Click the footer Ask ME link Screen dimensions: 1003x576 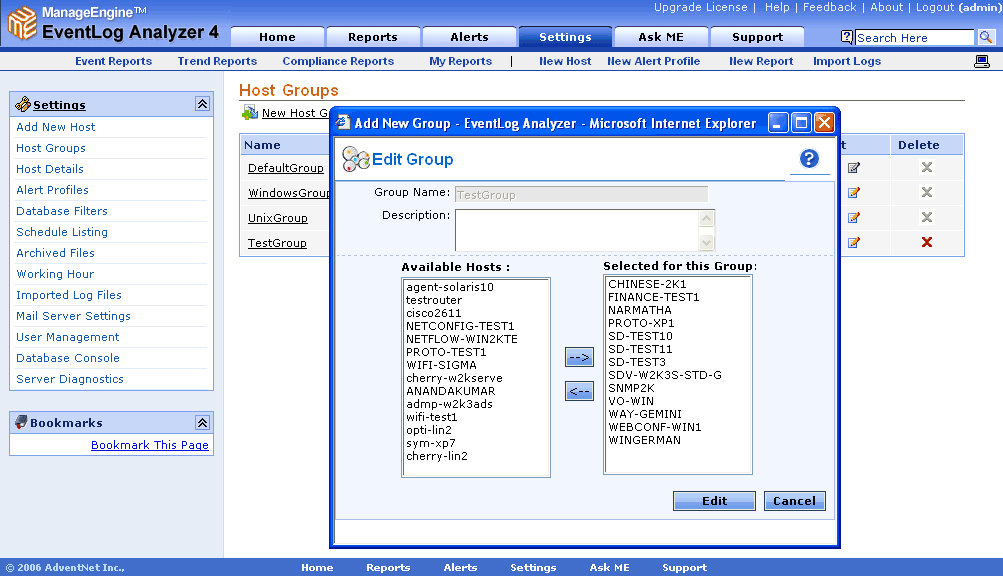click(610, 568)
